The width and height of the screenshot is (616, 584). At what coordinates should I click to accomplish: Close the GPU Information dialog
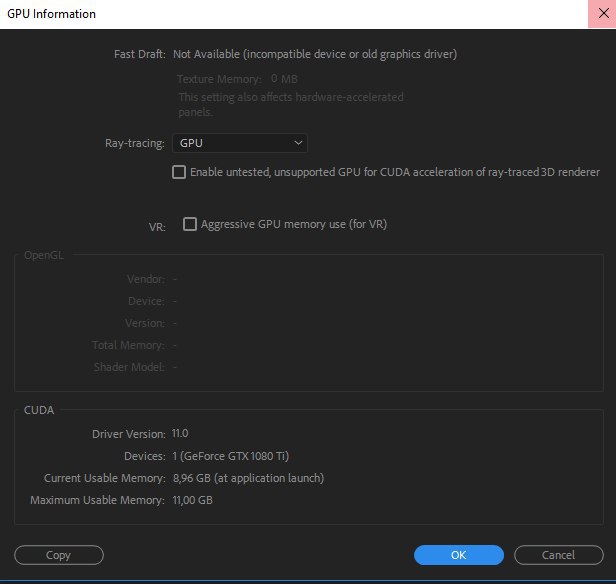click(603, 13)
